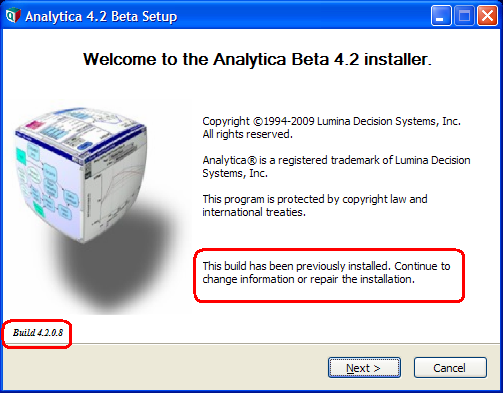Cancel the Analytica setup
This screenshot has width=503, height=393.
[450, 368]
